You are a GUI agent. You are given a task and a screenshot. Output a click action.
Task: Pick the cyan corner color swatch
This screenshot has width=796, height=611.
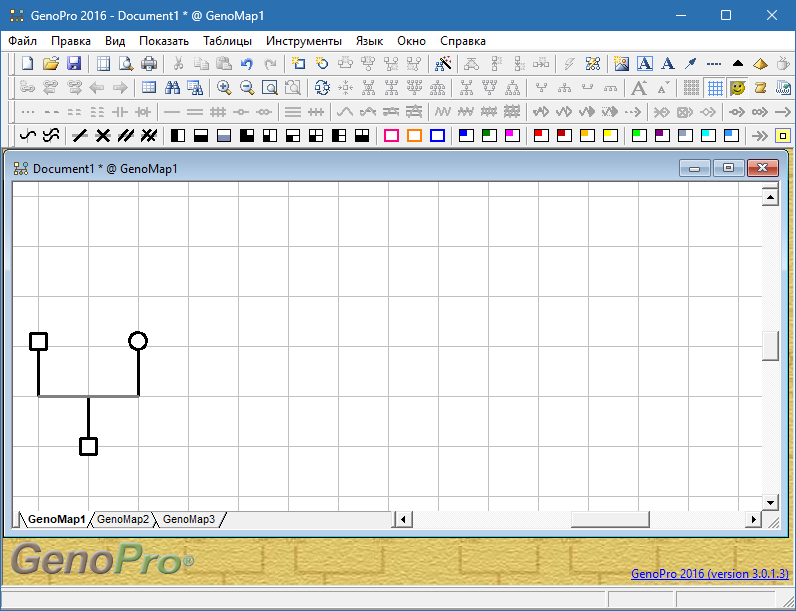pos(708,135)
